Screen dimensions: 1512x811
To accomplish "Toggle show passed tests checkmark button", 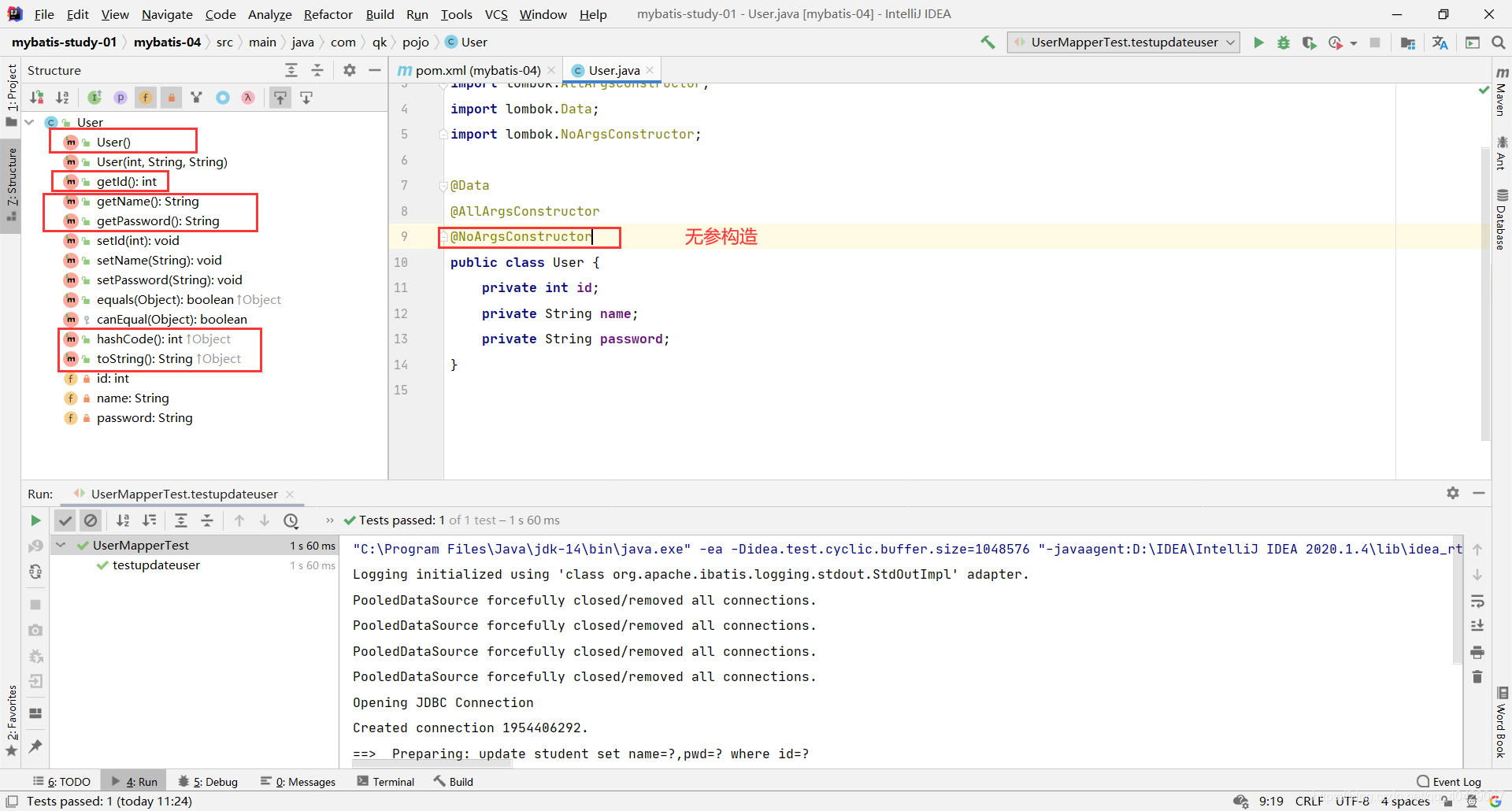I will [65, 520].
